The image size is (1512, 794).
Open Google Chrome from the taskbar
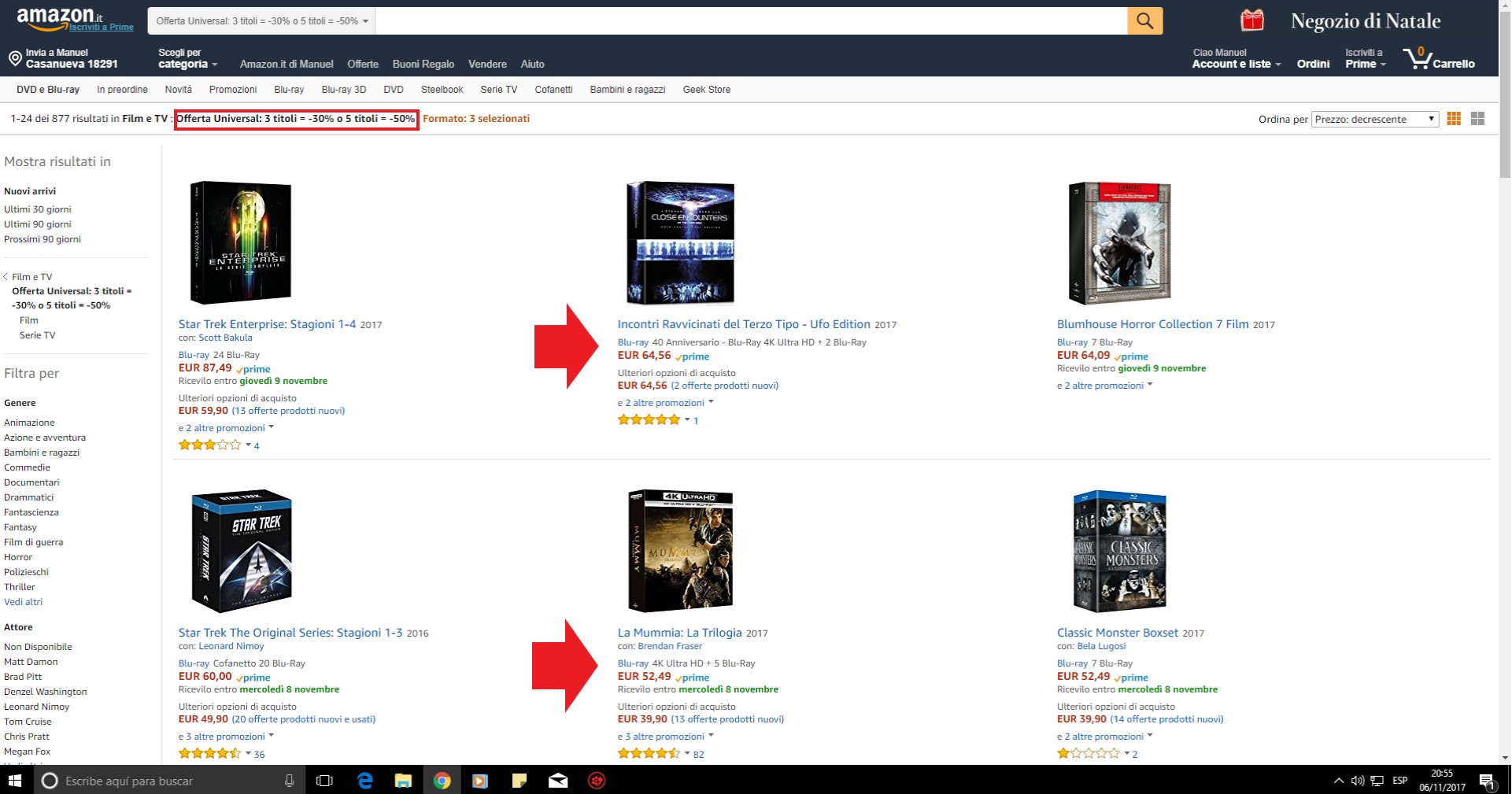pos(442,781)
